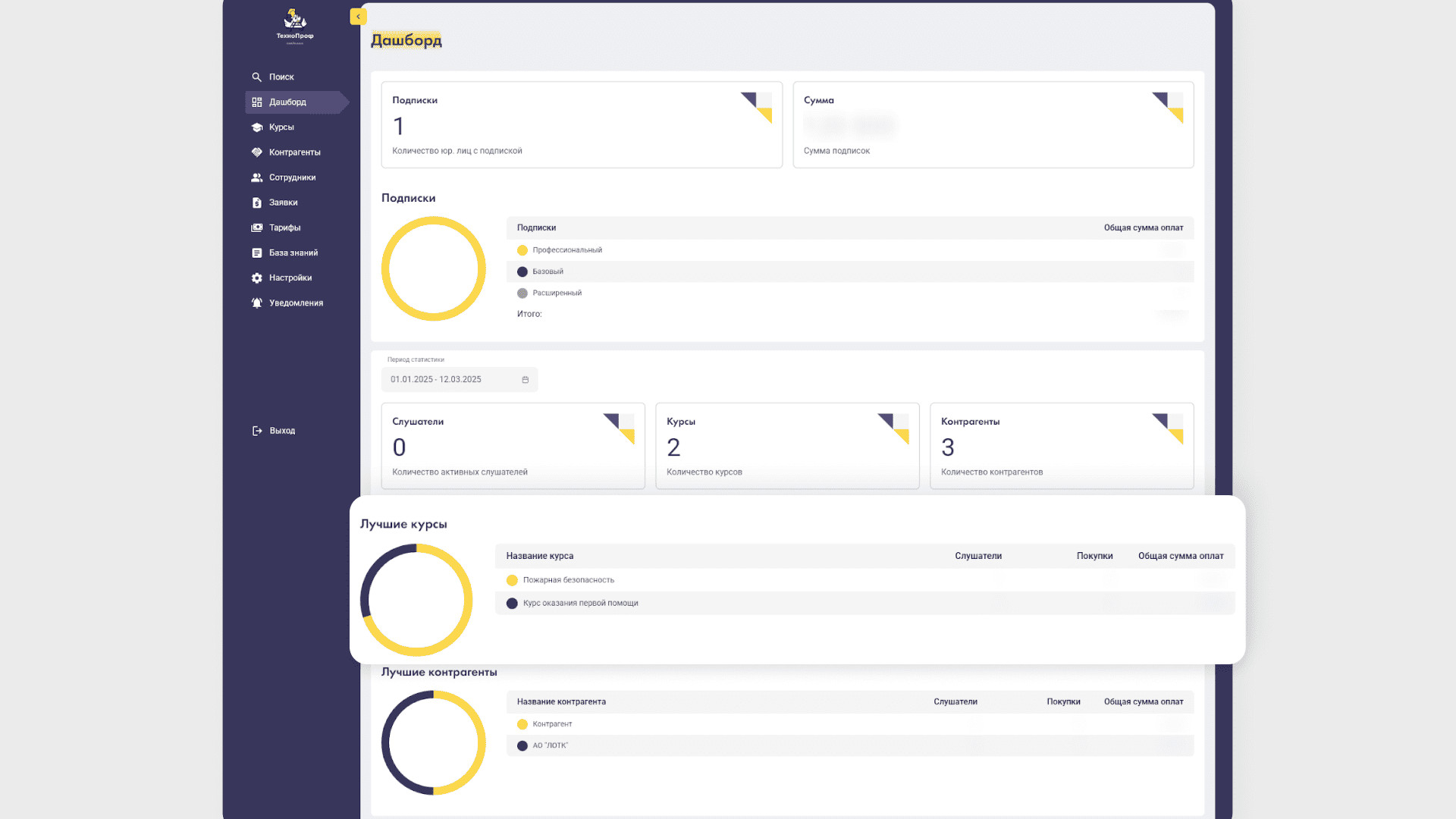The width and height of the screenshot is (1456, 819).
Task: Click the Уведомления bell icon
Action: coord(256,303)
